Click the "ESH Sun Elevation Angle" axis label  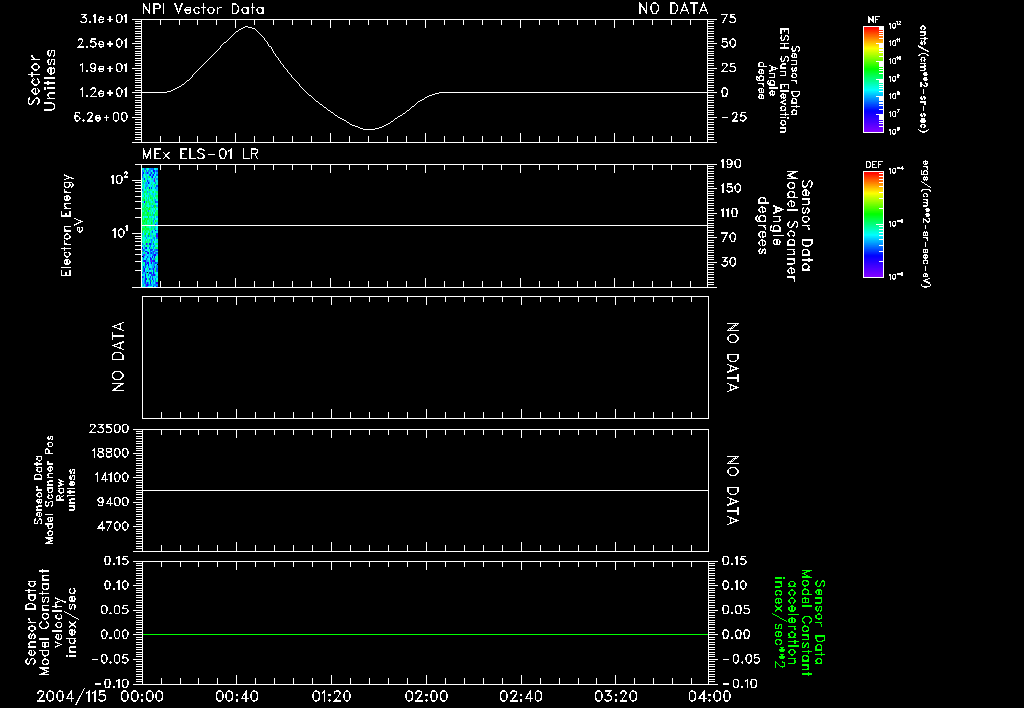click(x=778, y=80)
